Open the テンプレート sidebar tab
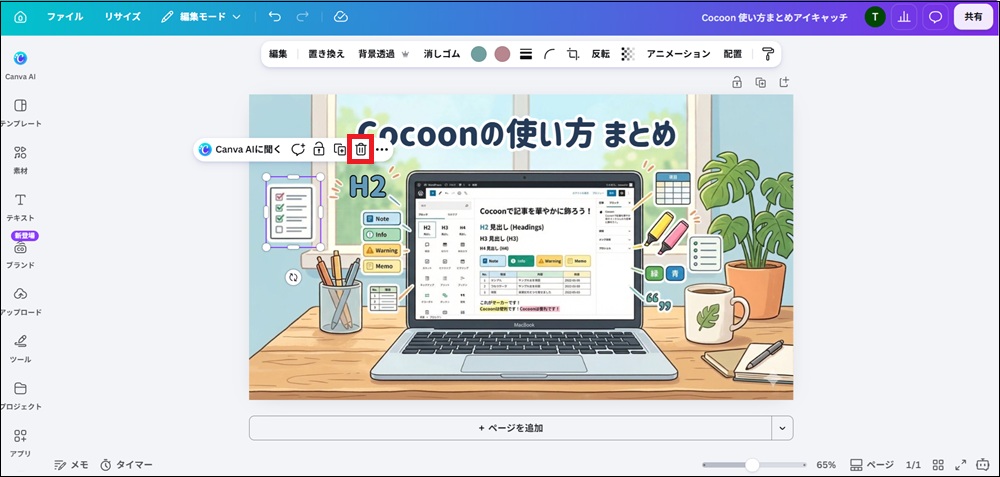The image size is (1000, 477). tap(20, 113)
